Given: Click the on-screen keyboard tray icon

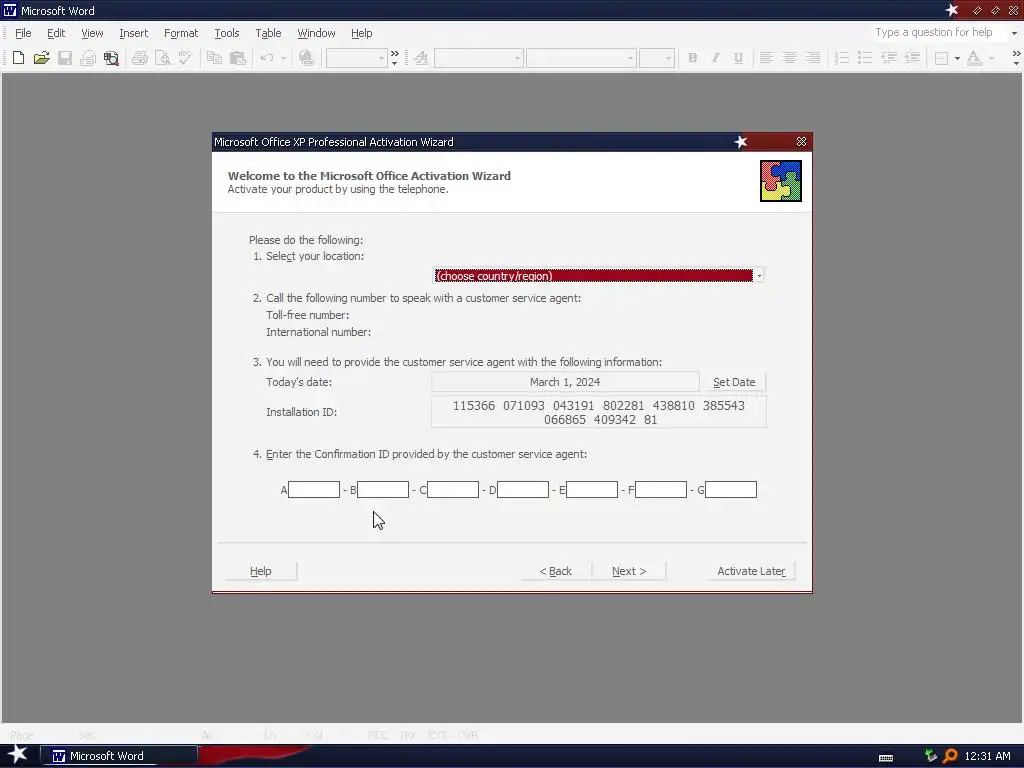Looking at the screenshot, I should pyautogui.click(x=886, y=758).
